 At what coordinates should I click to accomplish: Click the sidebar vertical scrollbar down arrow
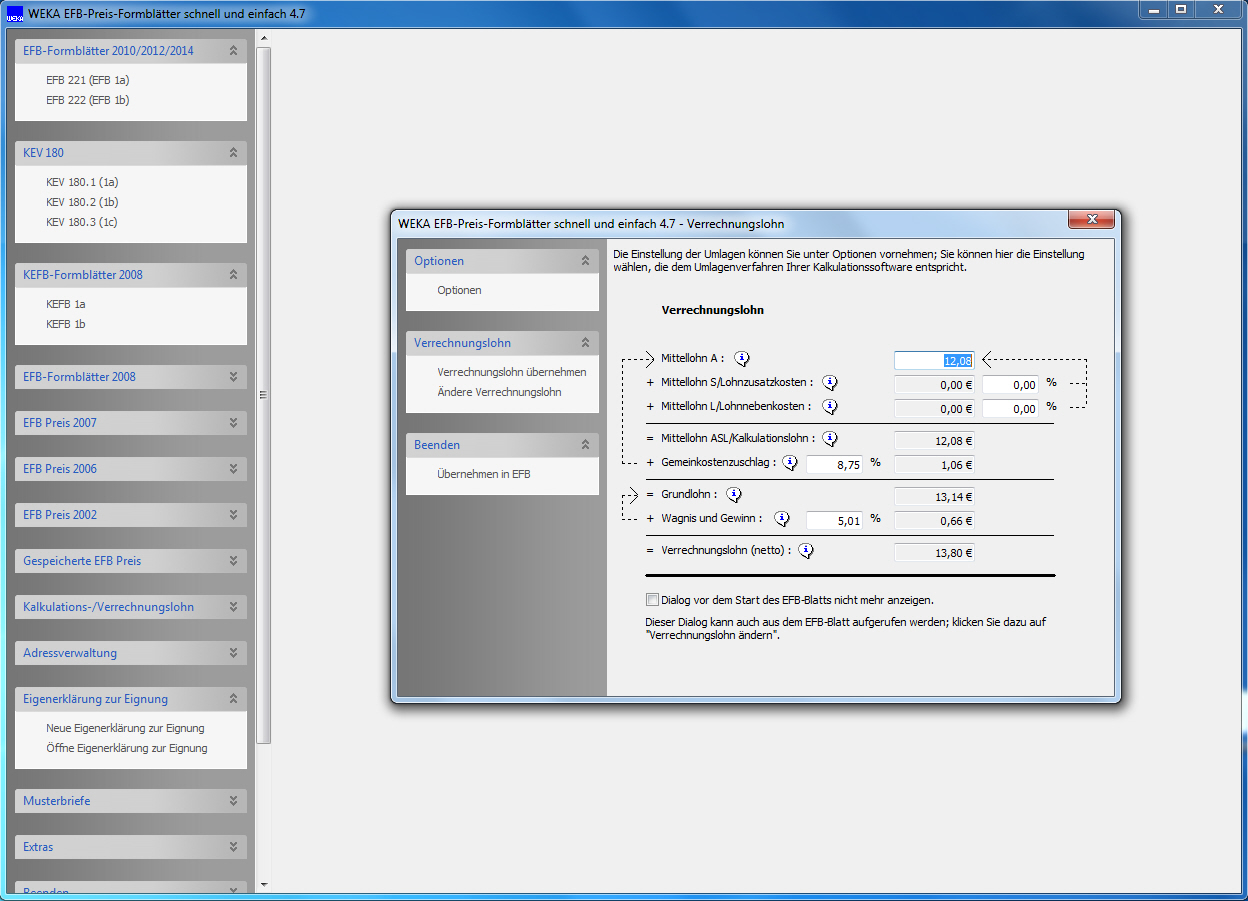coord(264,884)
